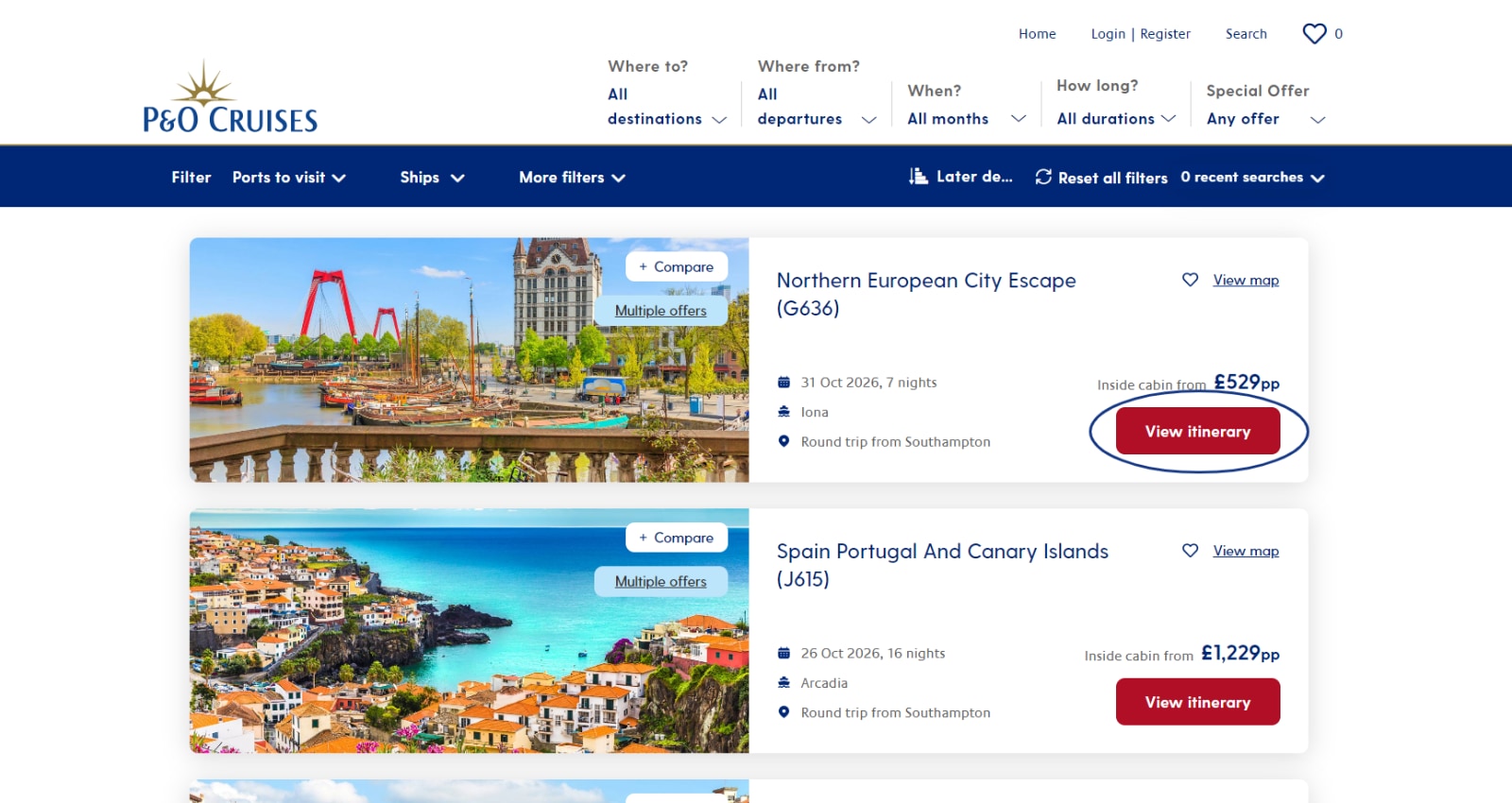This screenshot has height=803, width=1512.
Task: View map for Spain Portugal And Canary Islands
Action: (1246, 551)
